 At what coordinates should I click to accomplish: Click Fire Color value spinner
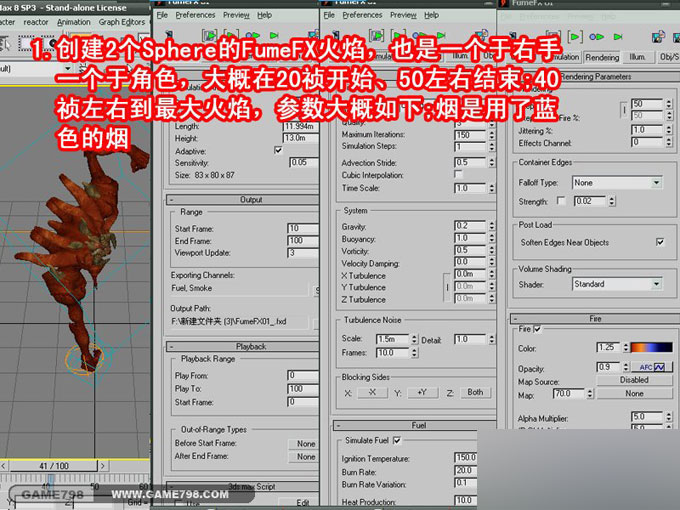click(625, 347)
